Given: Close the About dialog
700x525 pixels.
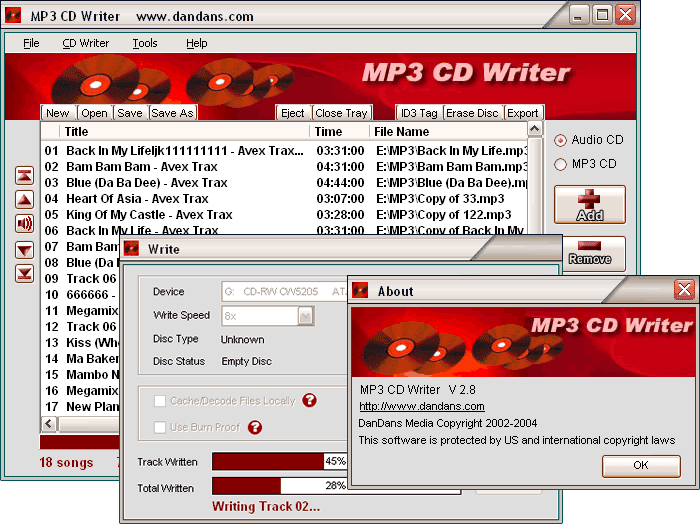Looking at the screenshot, I should (684, 289).
